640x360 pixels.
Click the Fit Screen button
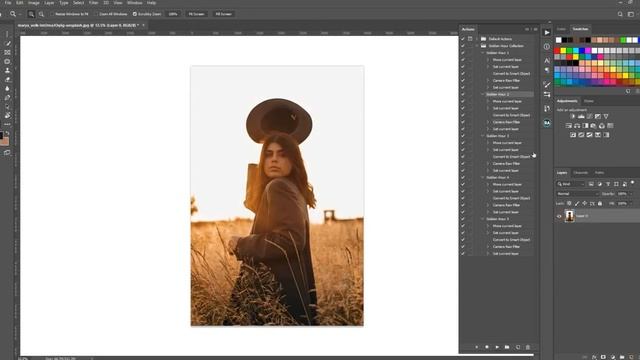[196, 14]
